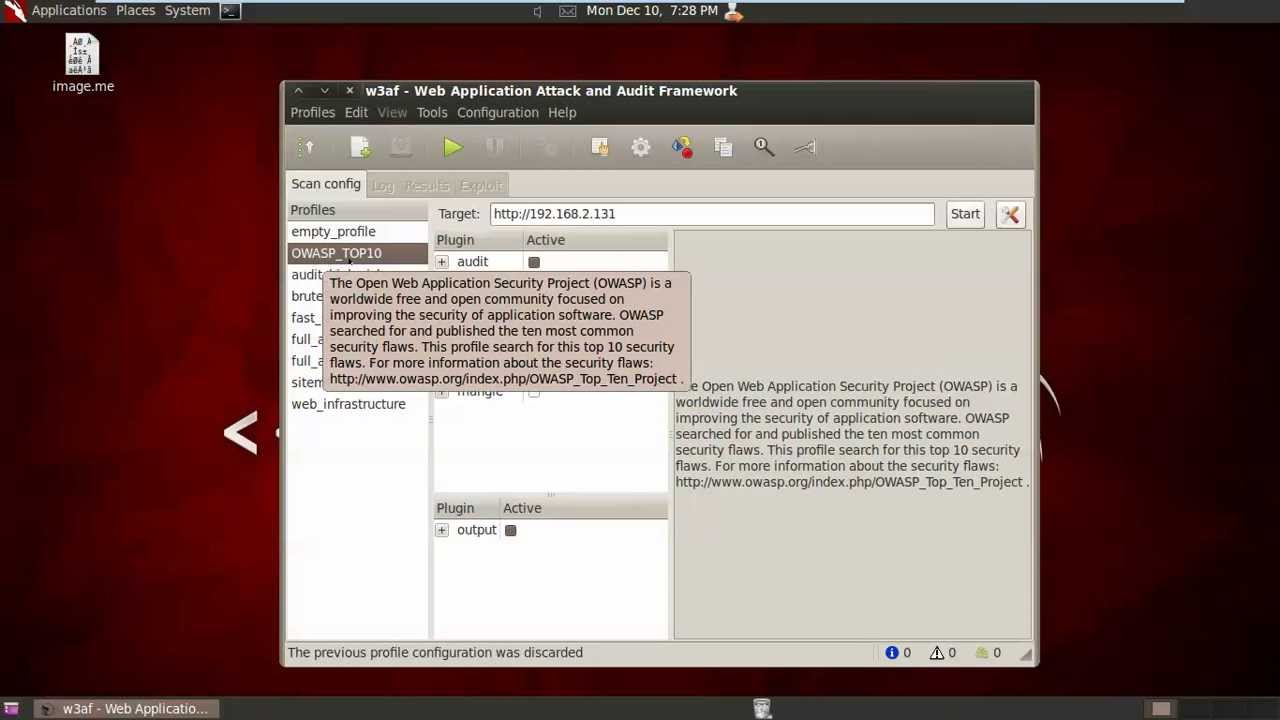
Task: Launch the terminal from top panel
Action: [x=230, y=11]
